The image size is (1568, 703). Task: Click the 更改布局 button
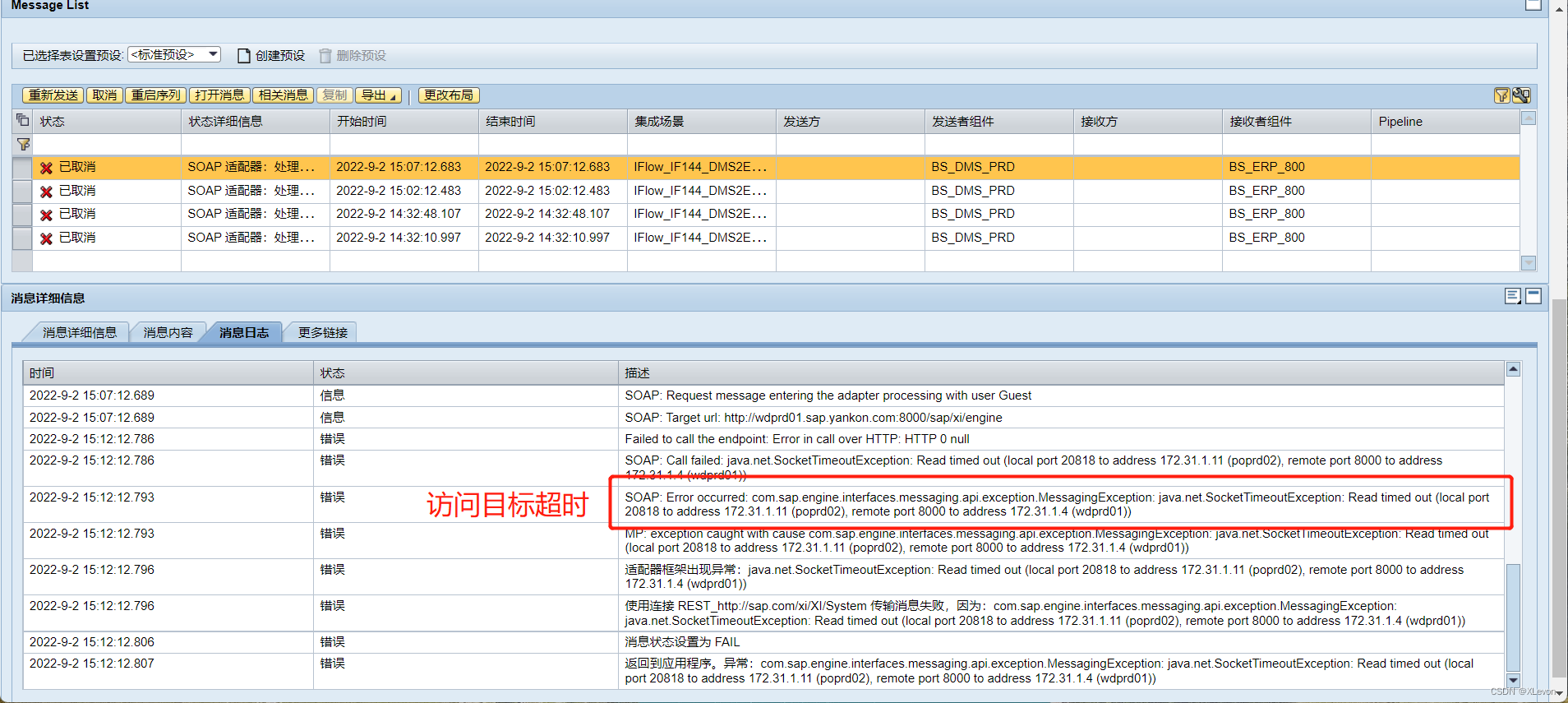[x=449, y=95]
